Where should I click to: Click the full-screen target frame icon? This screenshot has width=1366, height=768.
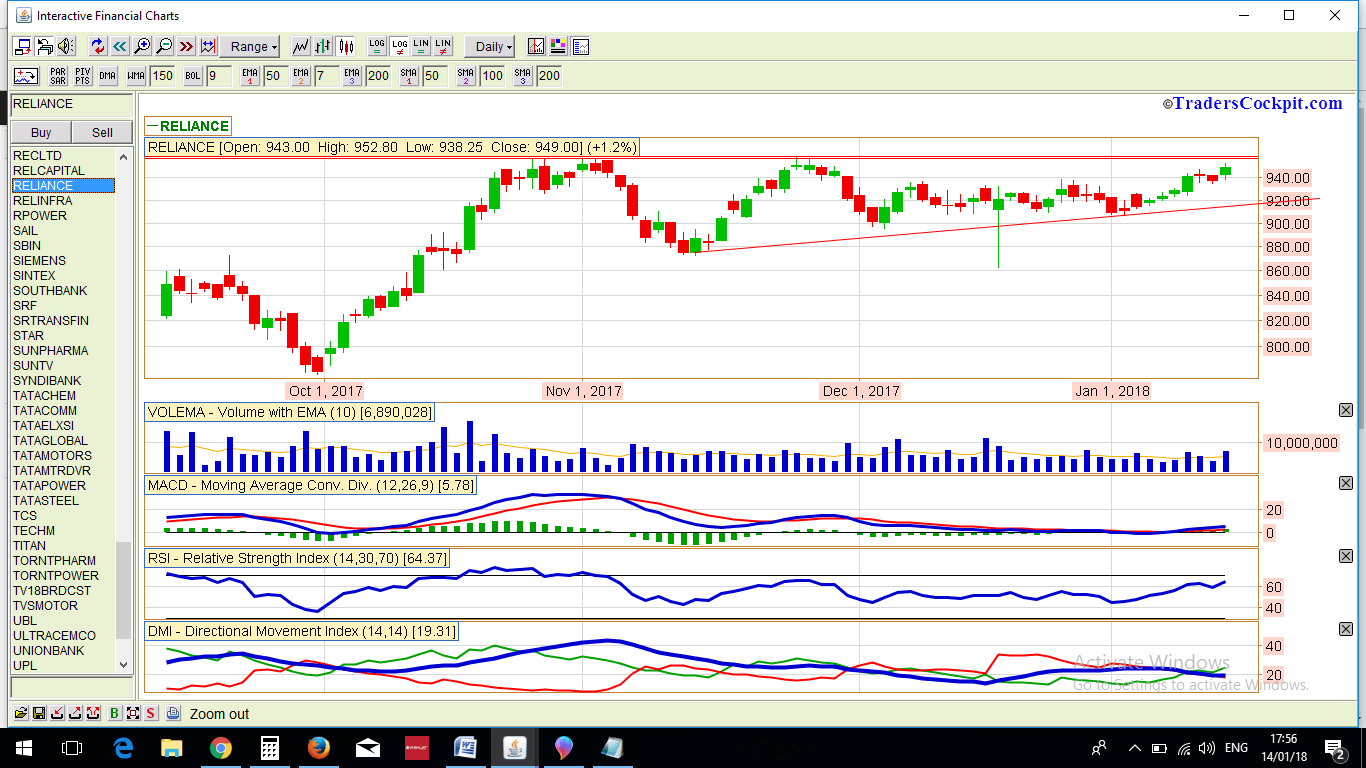pos(133,713)
